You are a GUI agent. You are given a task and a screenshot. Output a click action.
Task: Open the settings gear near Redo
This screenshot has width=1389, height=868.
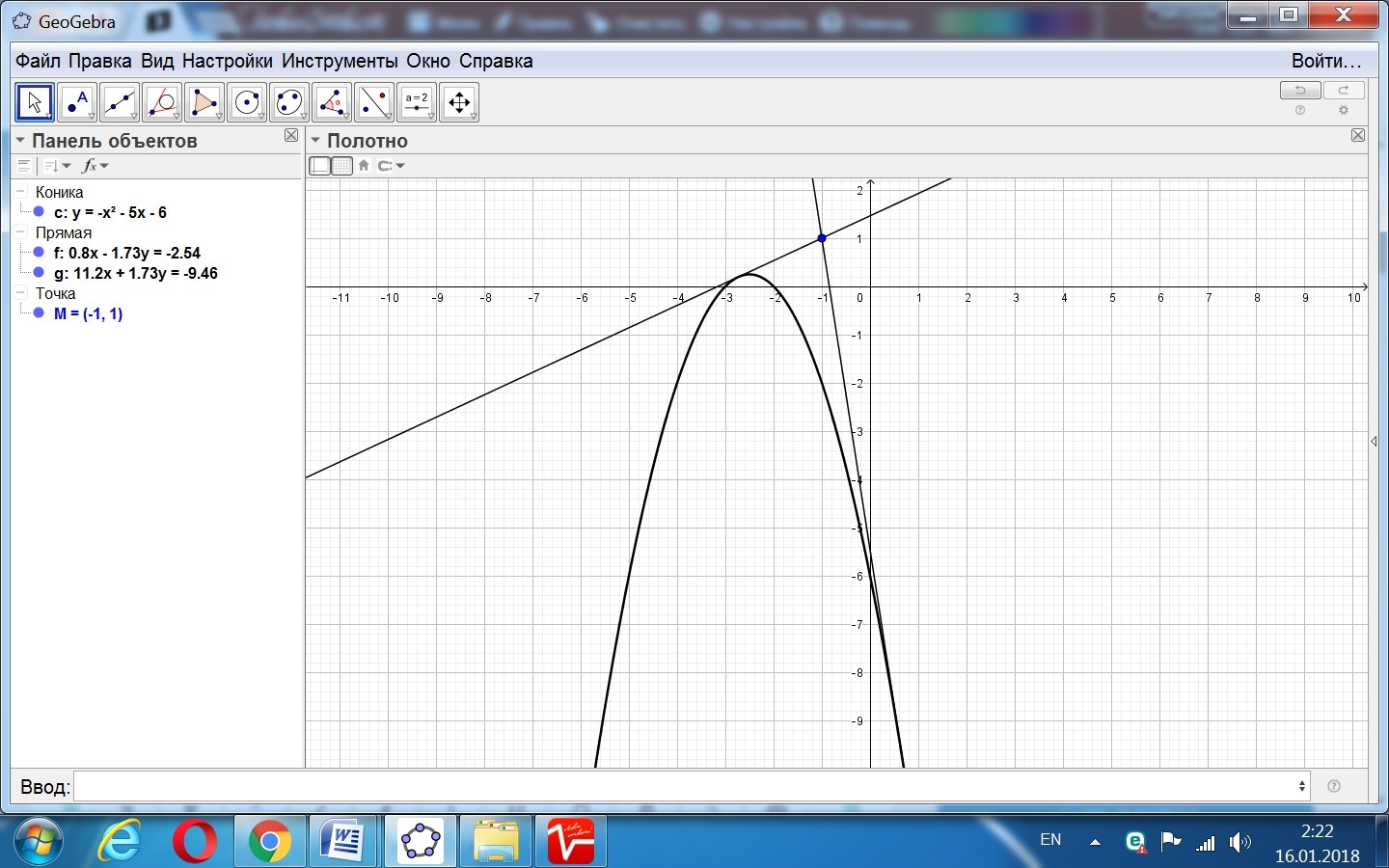click(1344, 111)
